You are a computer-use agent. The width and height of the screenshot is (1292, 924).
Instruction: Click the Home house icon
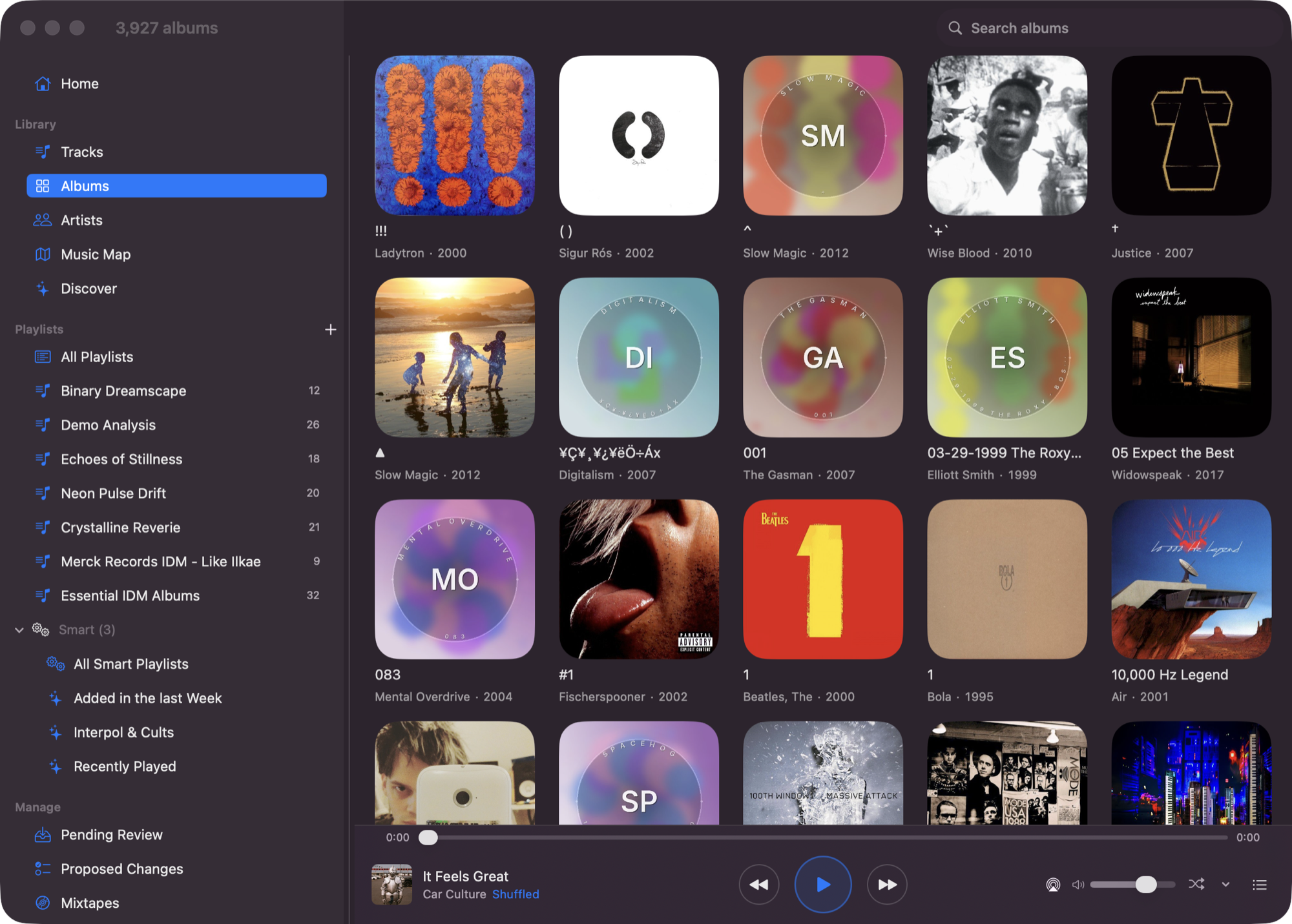point(43,84)
